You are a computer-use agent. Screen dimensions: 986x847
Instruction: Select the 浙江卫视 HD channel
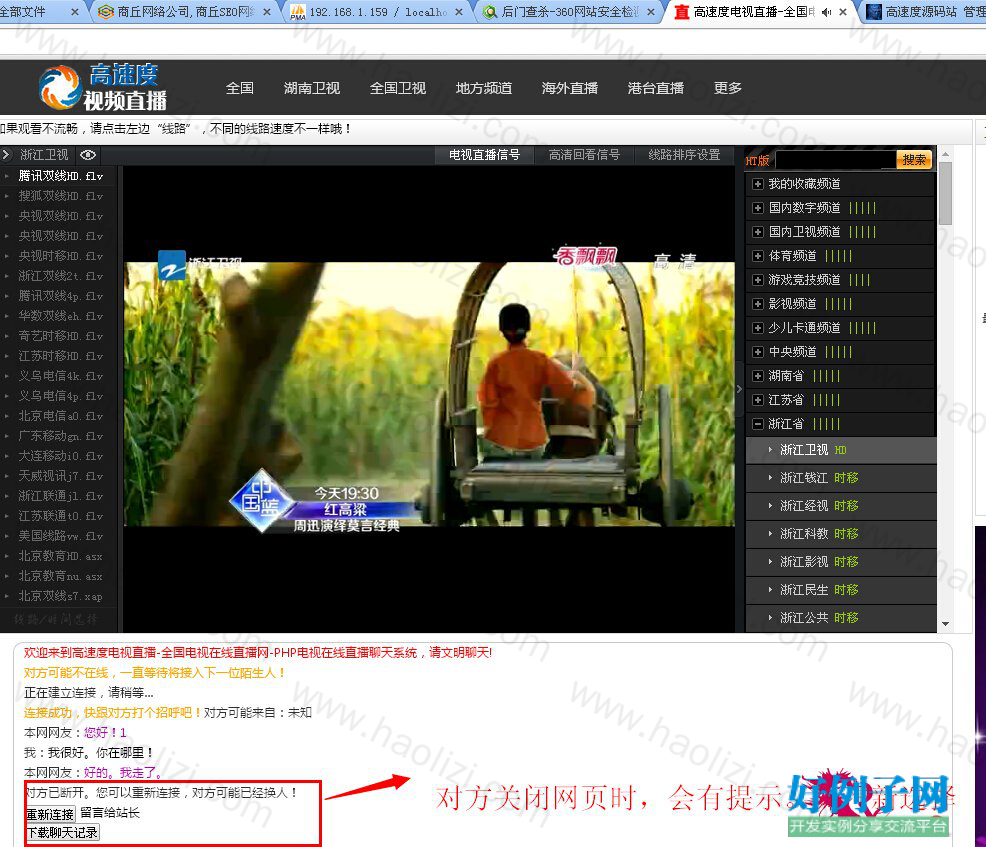[840, 450]
